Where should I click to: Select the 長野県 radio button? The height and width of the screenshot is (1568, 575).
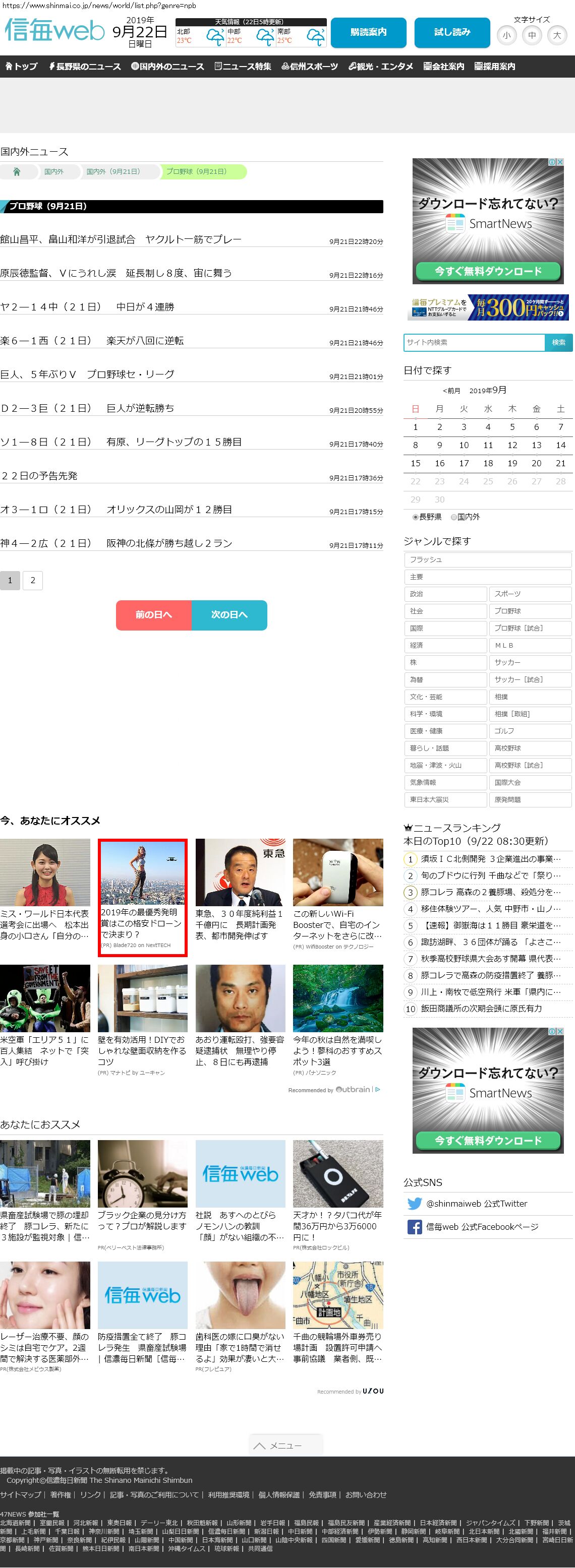(416, 518)
